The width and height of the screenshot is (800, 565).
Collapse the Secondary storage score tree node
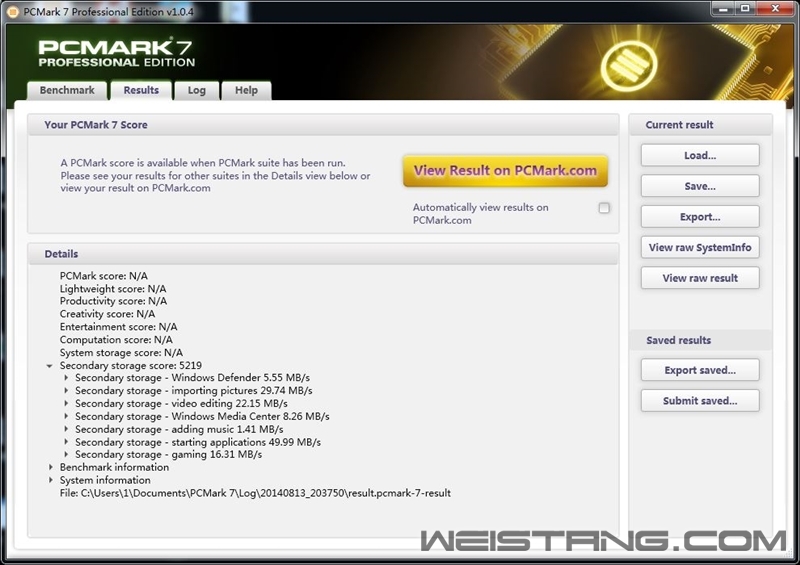49,365
